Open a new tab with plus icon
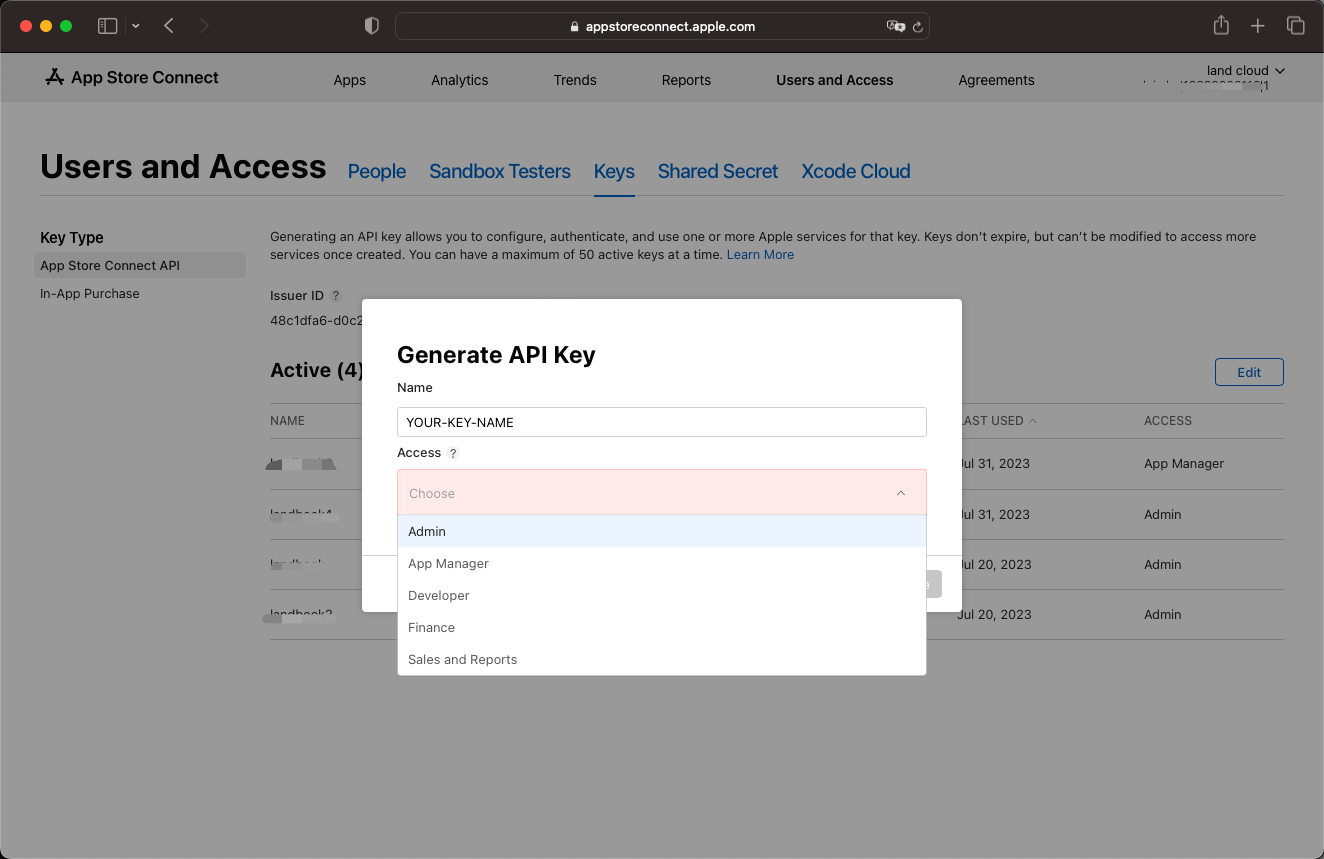 click(1258, 26)
